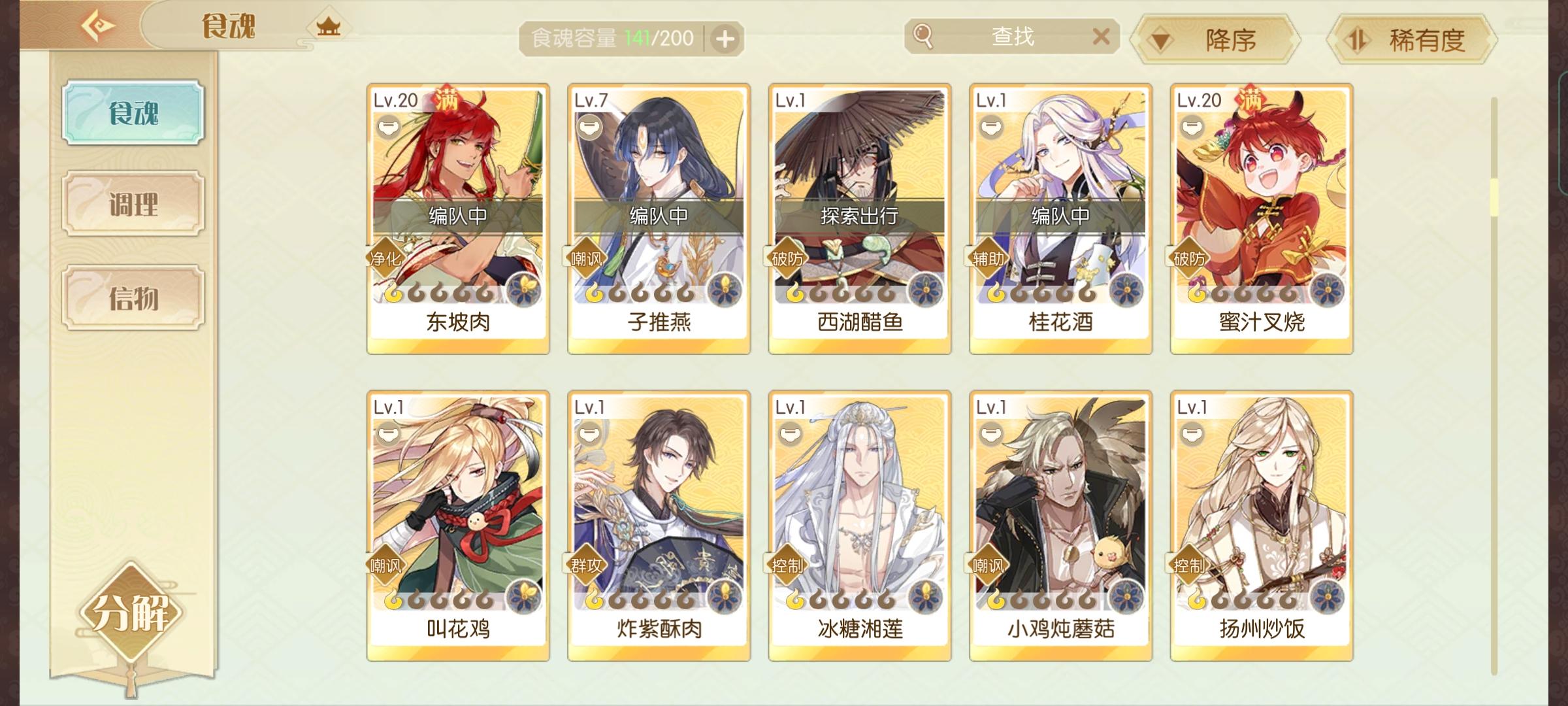This screenshot has height=706, width=1568.
Task: Select the 小鸡炖蘑菇 card
Action: coord(1060,526)
